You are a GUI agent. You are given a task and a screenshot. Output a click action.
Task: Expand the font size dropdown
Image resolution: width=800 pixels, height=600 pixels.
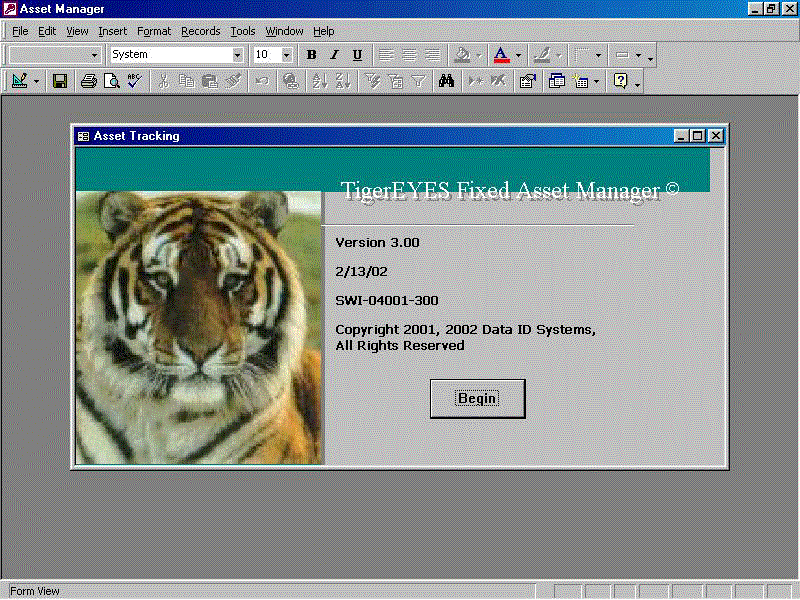click(x=287, y=55)
